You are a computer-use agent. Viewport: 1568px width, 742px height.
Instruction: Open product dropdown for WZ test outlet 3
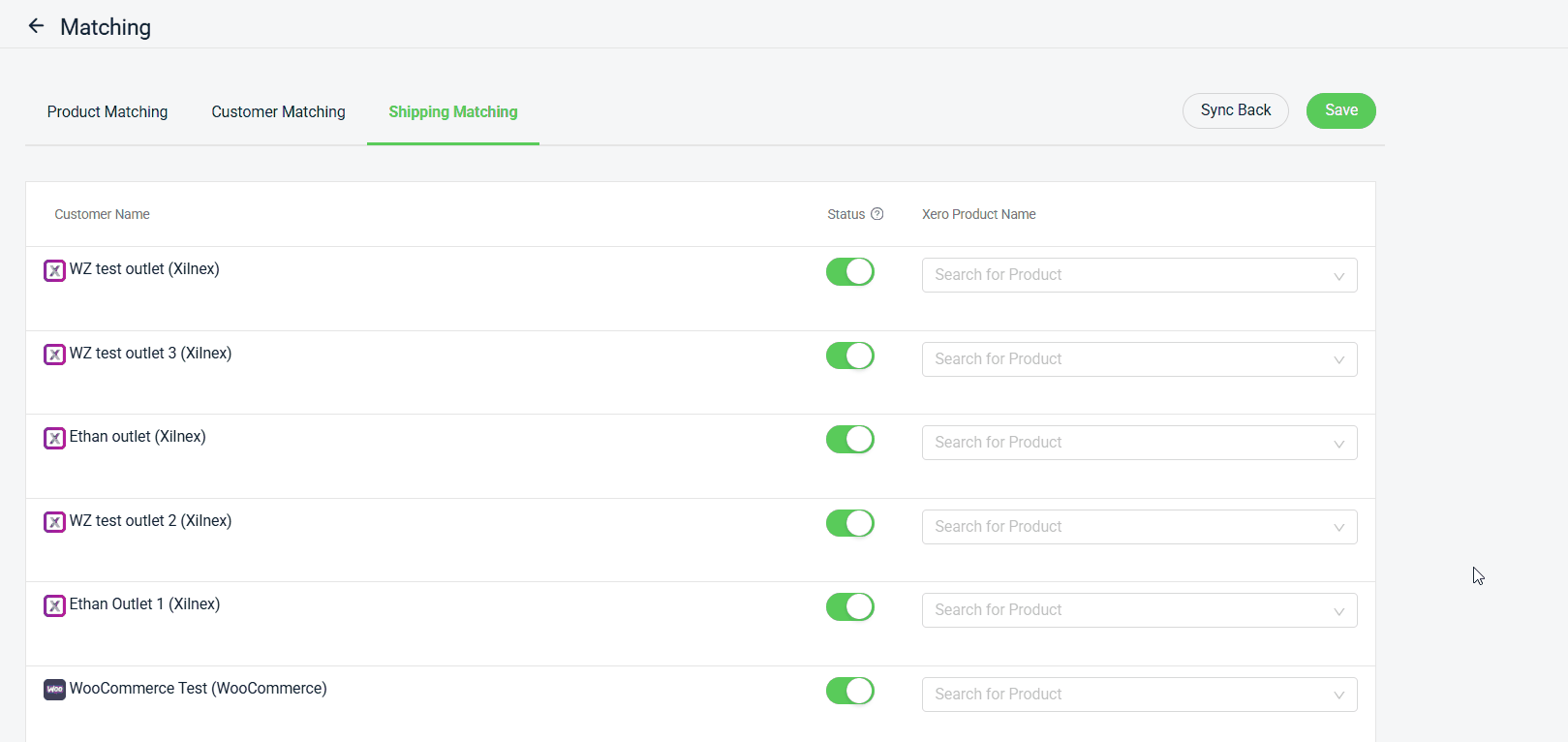pyautogui.click(x=1139, y=359)
